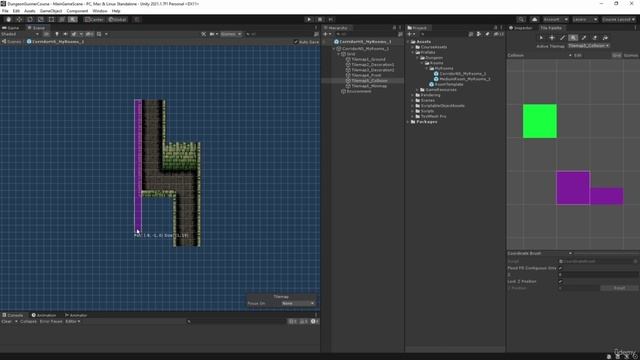The width and height of the screenshot is (640, 360).
Task: Switch to the Animation tab
Action: pyautogui.click(x=44, y=315)
